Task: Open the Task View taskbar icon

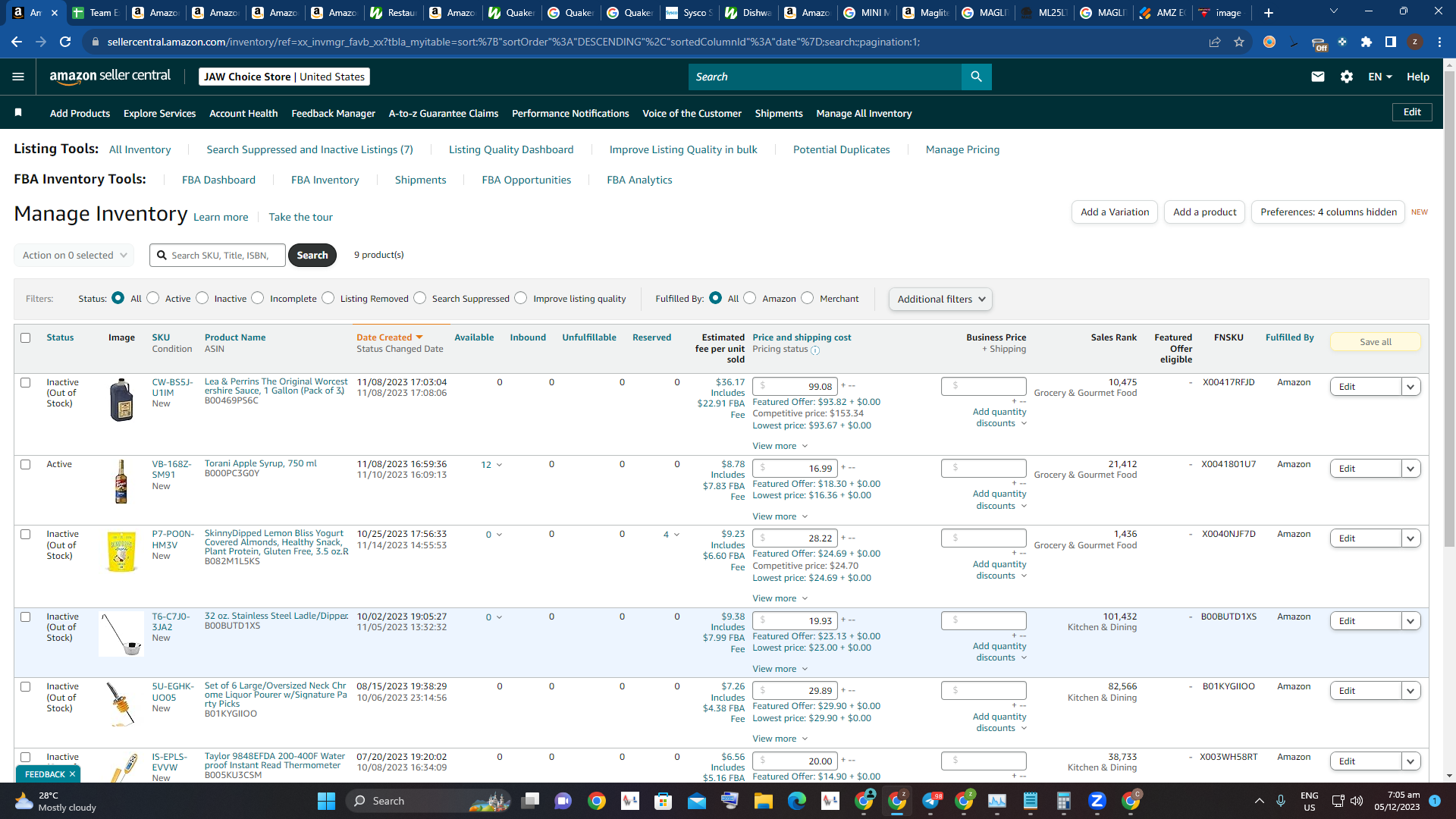Action: tap(530, 801)
